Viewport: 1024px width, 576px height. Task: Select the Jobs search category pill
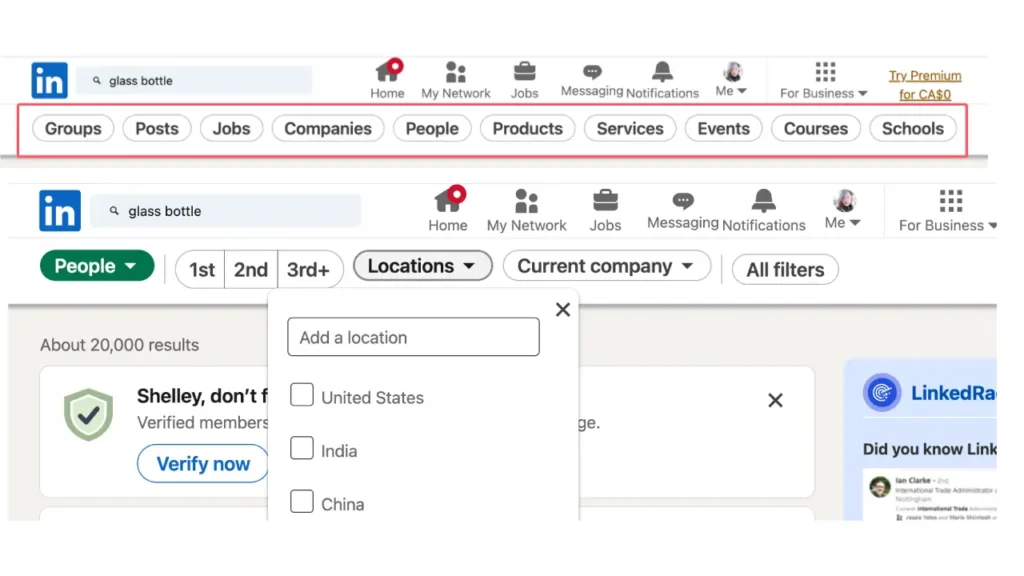tap(231, 129)
